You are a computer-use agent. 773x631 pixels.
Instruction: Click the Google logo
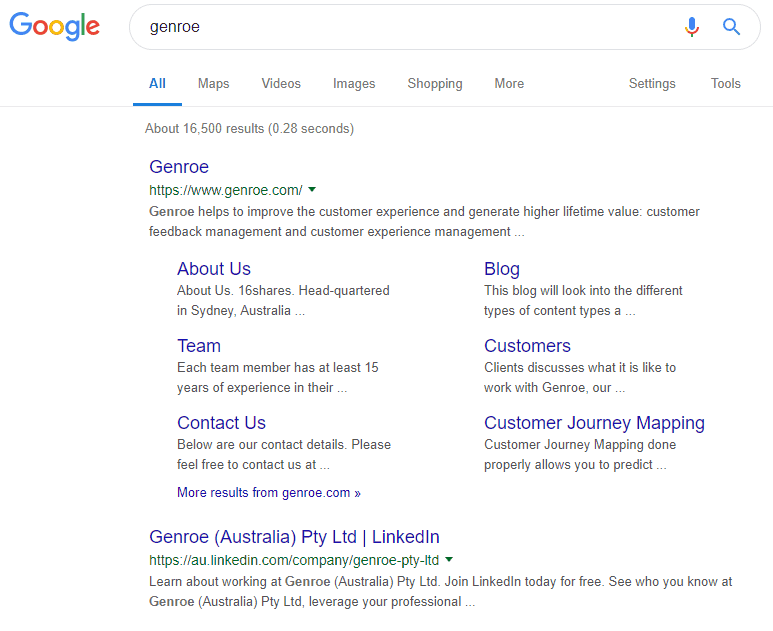point(54,27)
